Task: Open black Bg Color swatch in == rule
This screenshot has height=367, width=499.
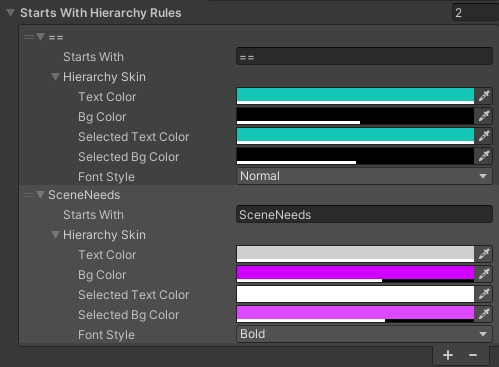Action: tap(355, 116)
